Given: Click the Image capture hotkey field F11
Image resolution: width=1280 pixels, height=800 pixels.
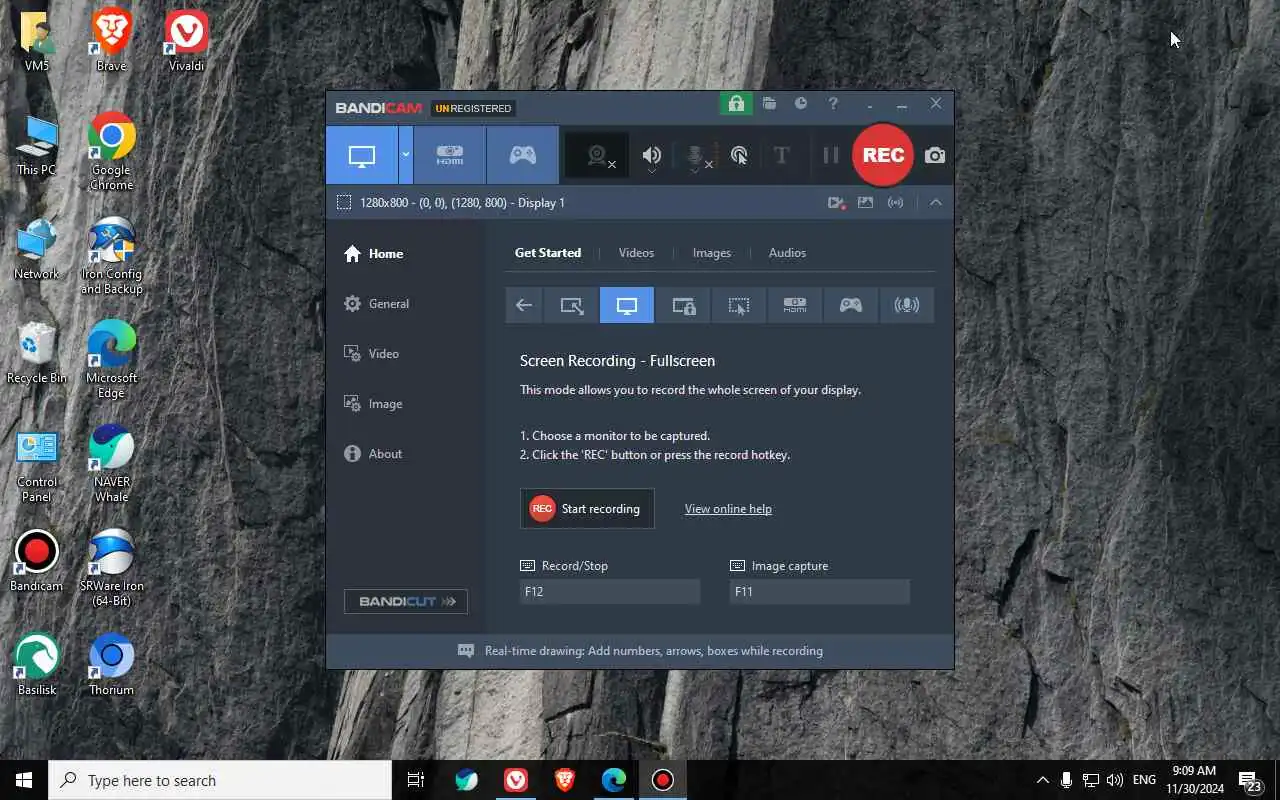Looking at the screenshot, I should 820,592.
